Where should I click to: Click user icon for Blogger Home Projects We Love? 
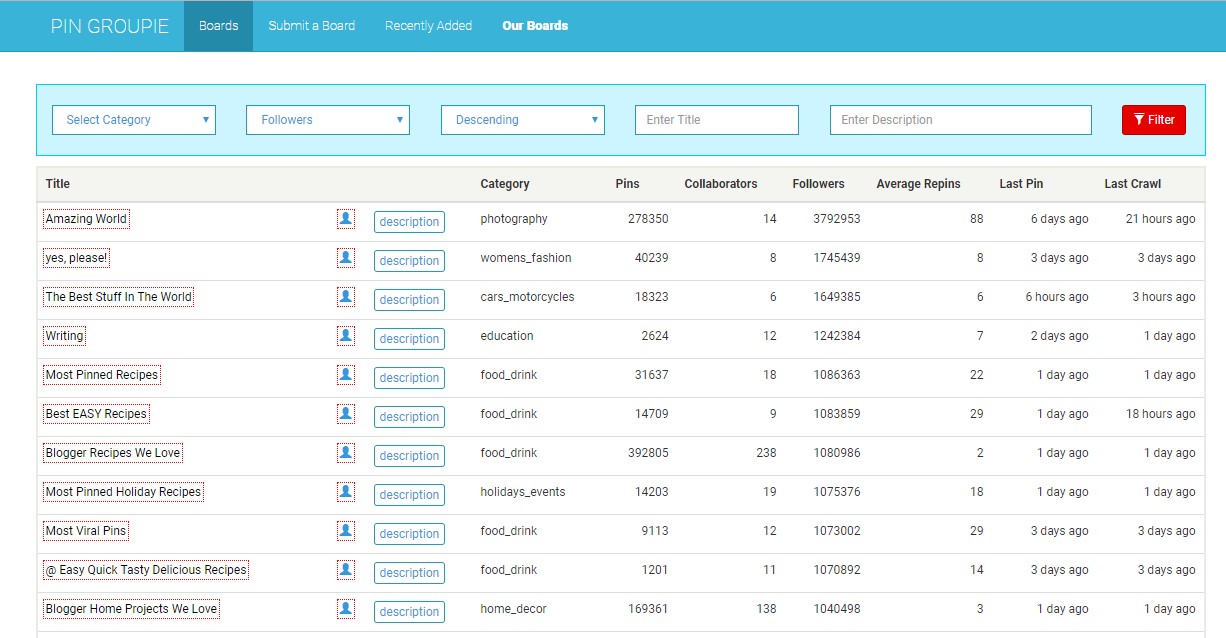(x=346, y=609)
